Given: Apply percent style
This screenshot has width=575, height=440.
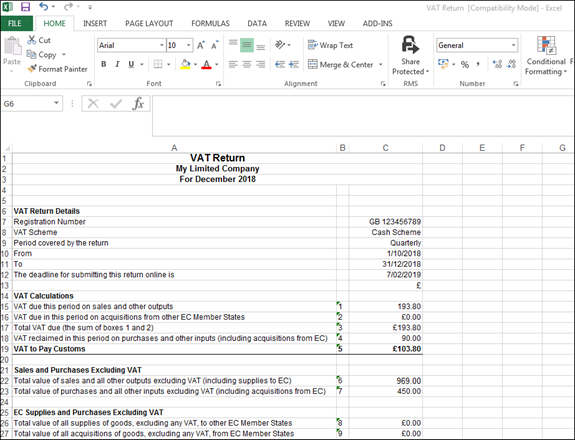Looking at the screenshot, I should coord(465,65).
